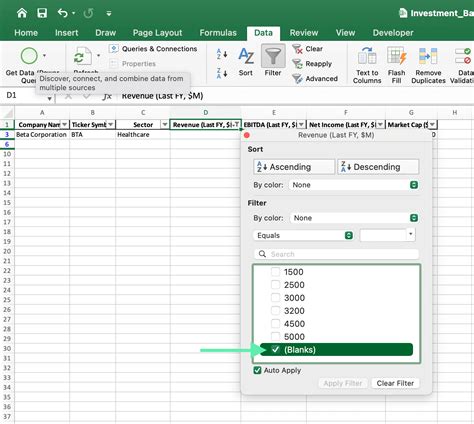Select the Healthcare cell
Screen dimensions: 474x424
143,135
